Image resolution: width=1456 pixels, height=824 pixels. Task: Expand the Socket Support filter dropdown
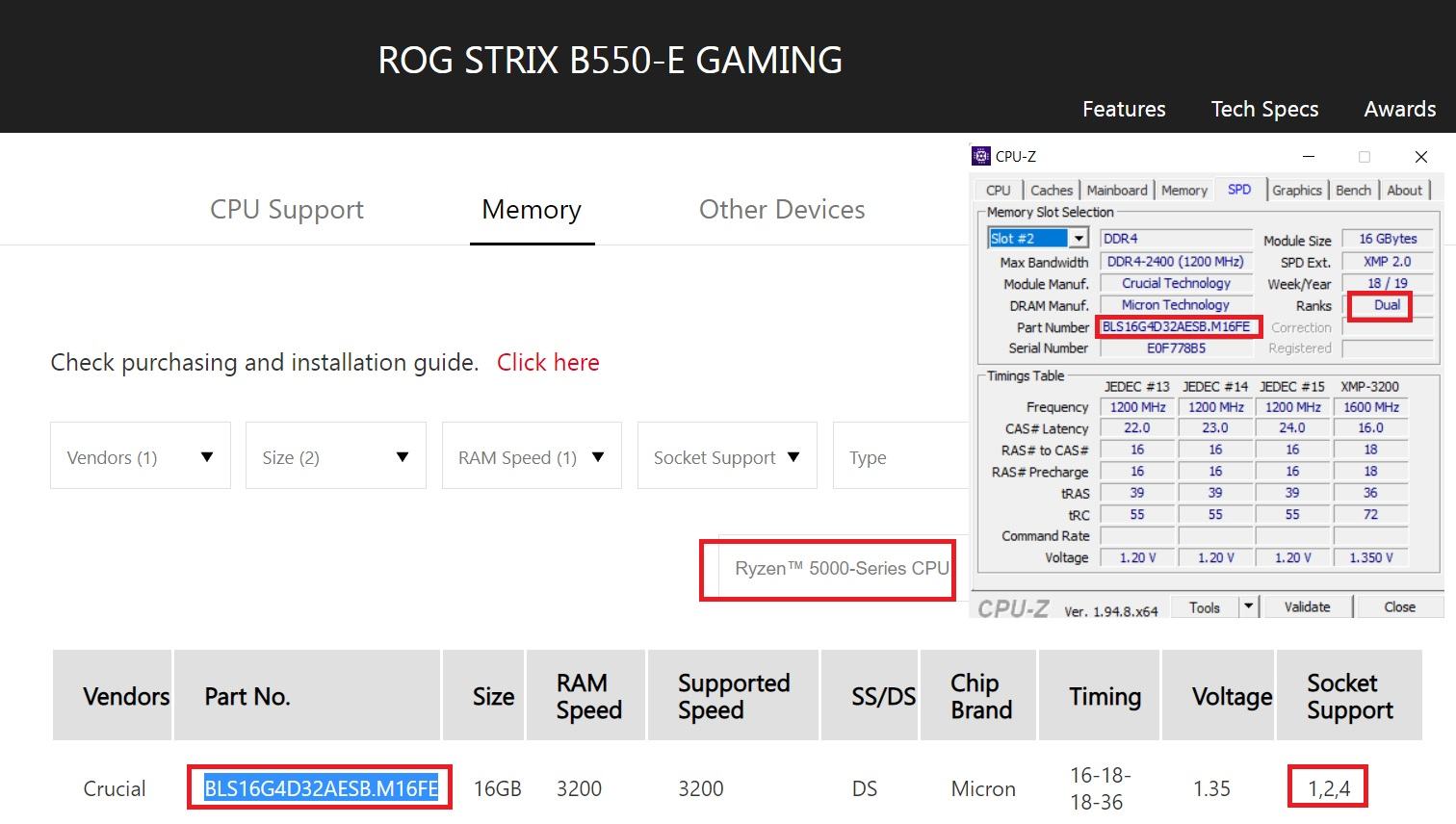coord(727,455)
